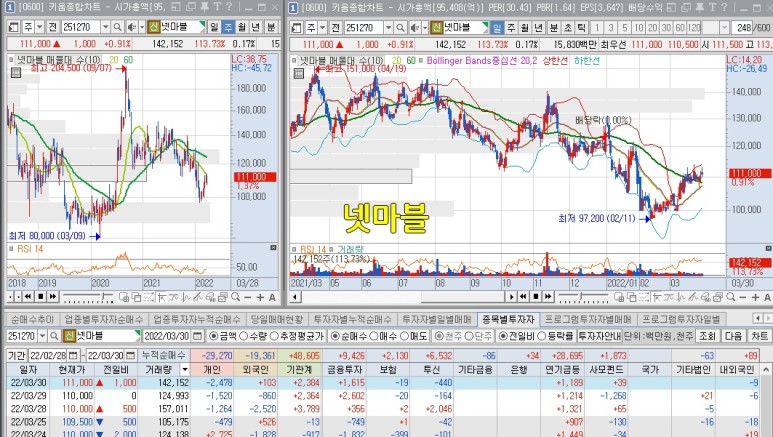Open stock code 251270 dropdown in left chart
Viewport: 773px width, 437px height.
[x=105, y=27]
